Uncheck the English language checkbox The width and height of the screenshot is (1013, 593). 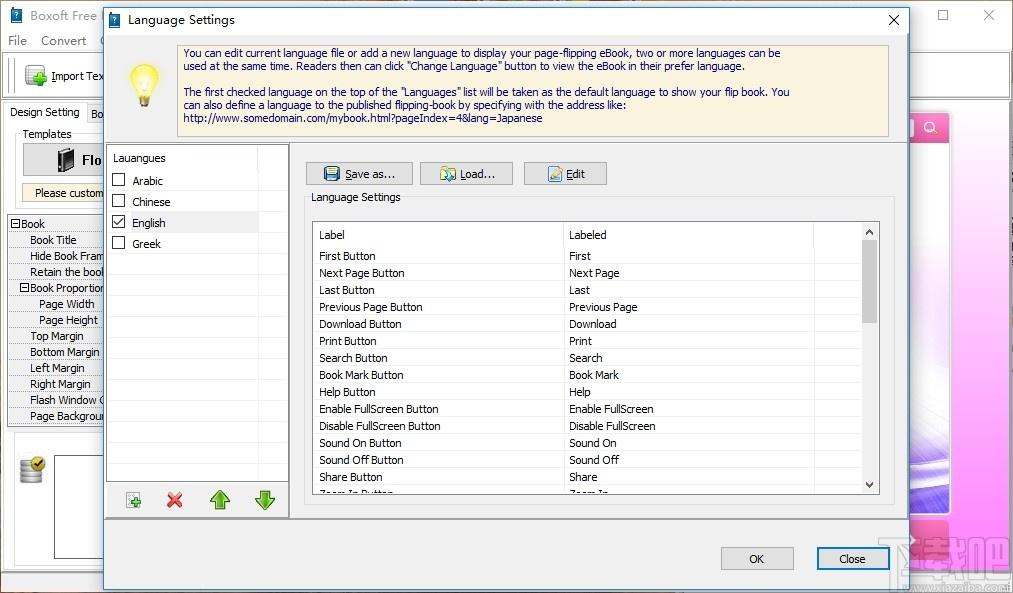119,222
